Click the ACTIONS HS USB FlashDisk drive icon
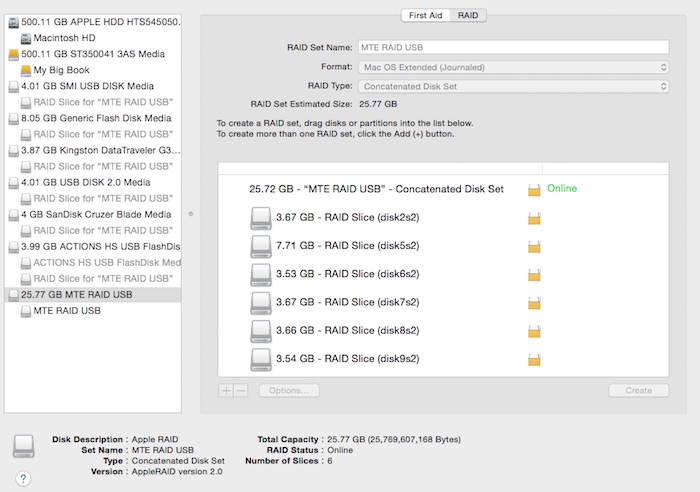The width and height of the screenshot is (700, 492). (14, 247)
